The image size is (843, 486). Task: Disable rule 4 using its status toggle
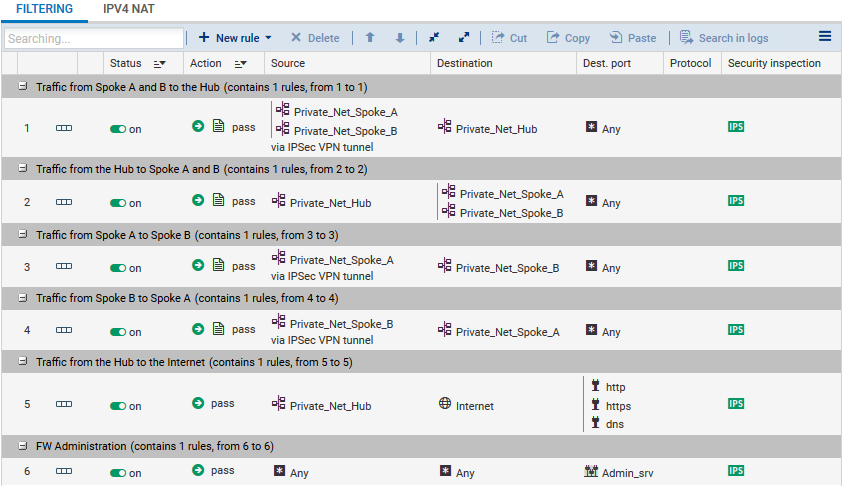118,331
